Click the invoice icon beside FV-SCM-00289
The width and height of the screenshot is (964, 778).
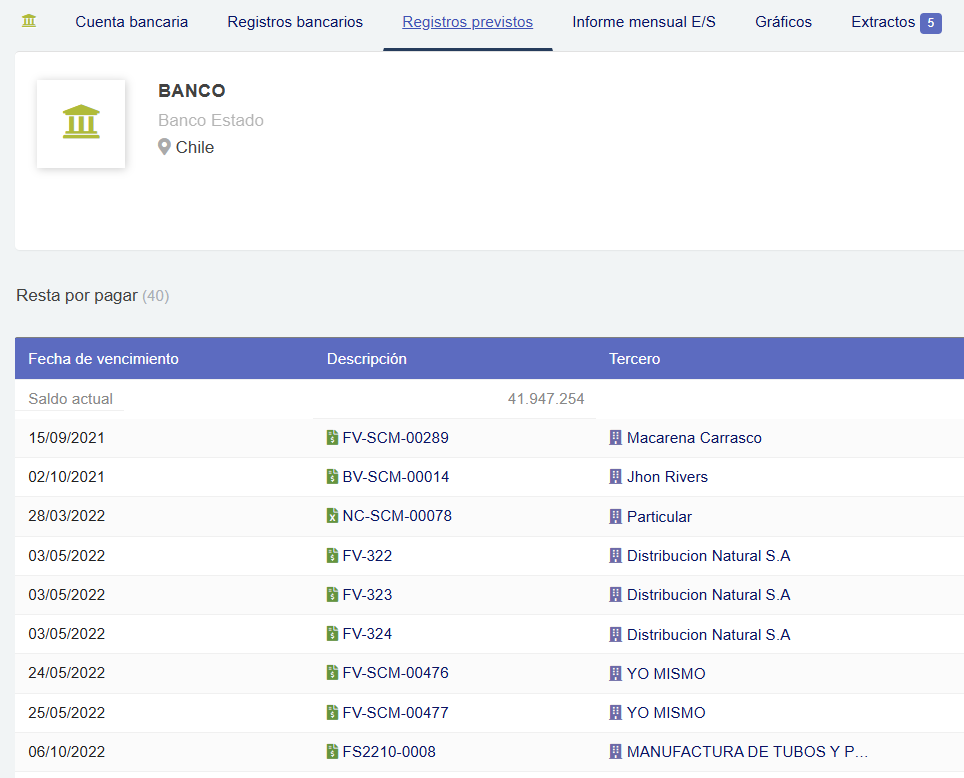tap(333, 438)
